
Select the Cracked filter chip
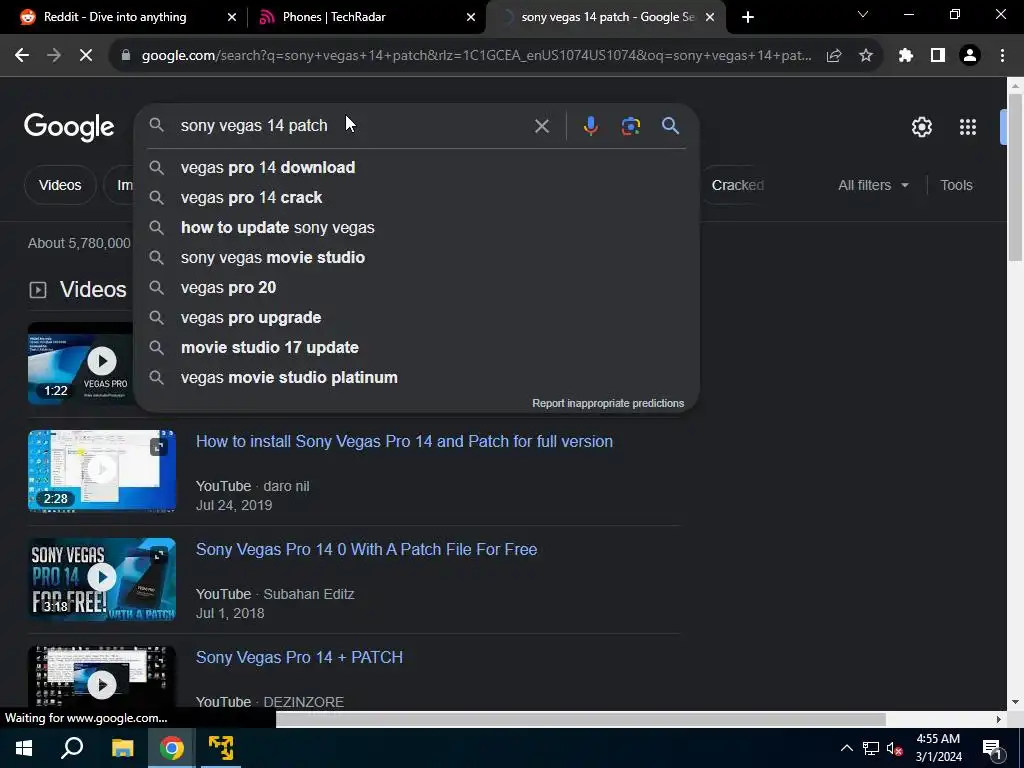coord(737,185)
